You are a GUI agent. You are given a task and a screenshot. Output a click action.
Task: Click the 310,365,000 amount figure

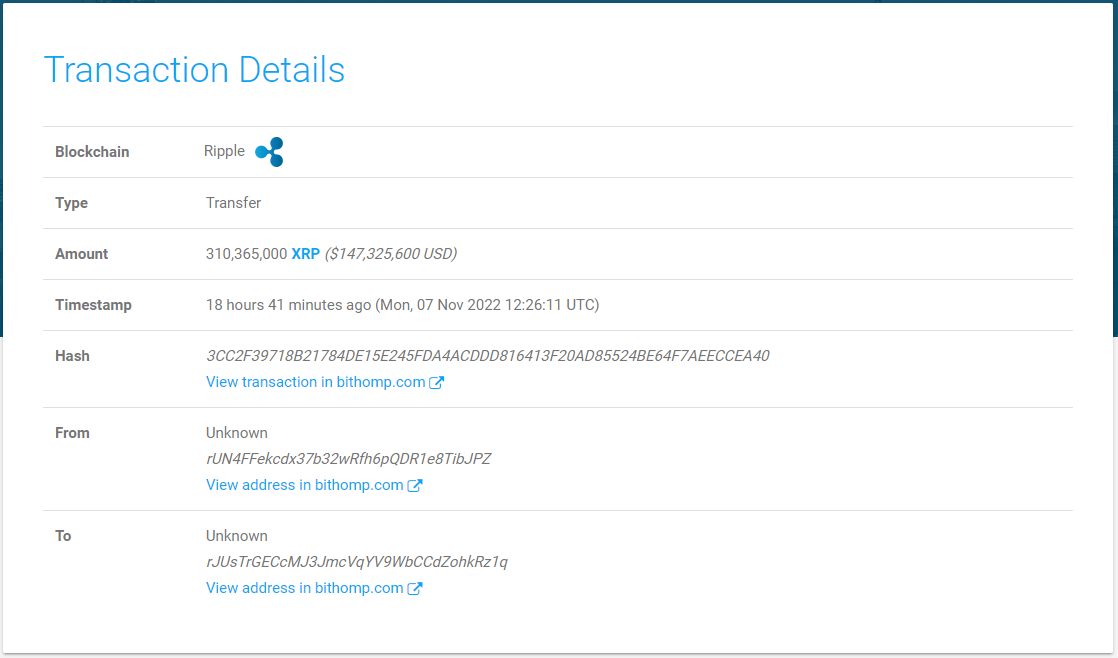tap(246, 254)
